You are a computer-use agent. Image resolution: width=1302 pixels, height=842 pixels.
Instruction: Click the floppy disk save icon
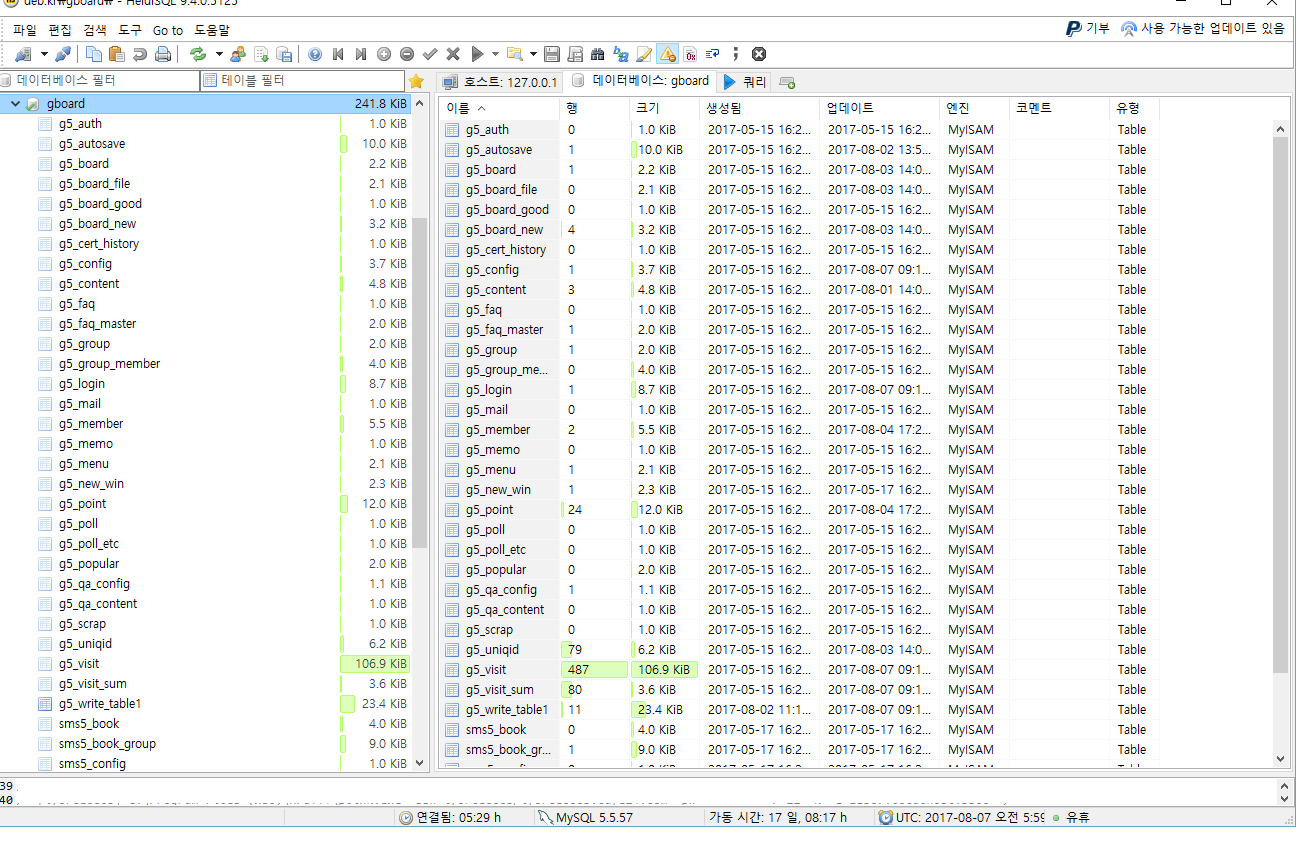(x=551, y=54)
